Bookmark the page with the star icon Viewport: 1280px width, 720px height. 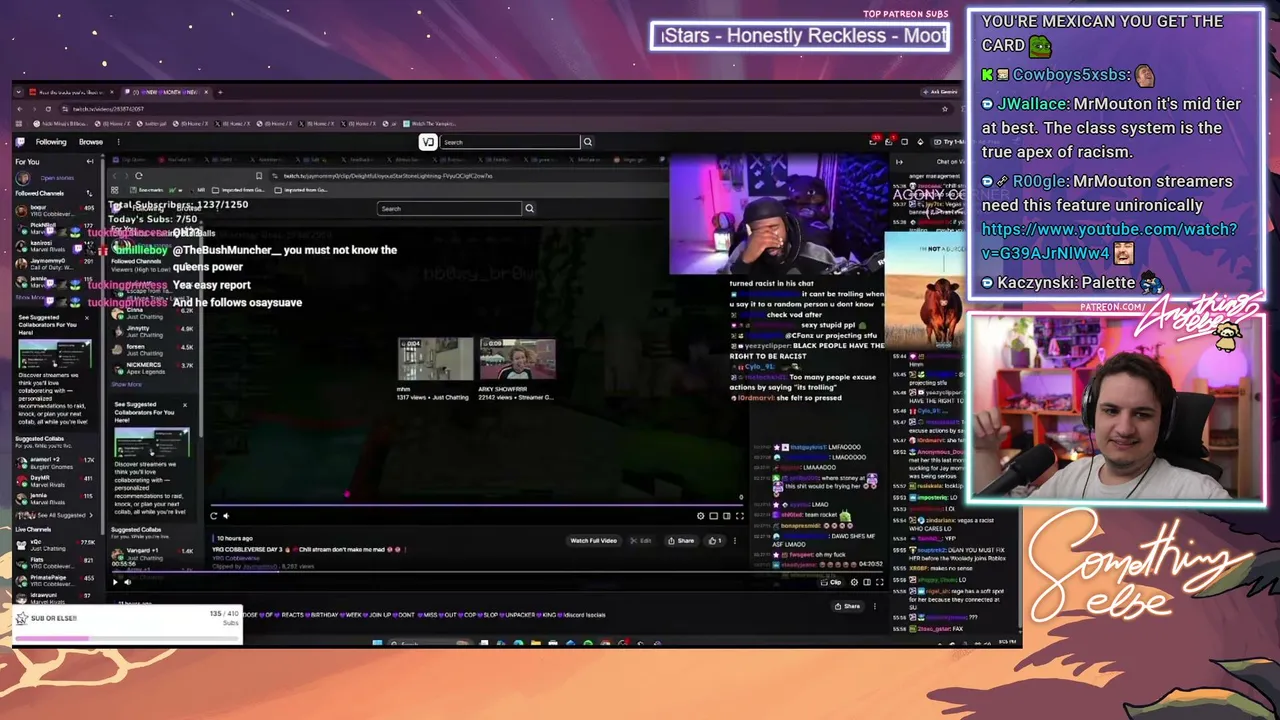pos(944,109)
